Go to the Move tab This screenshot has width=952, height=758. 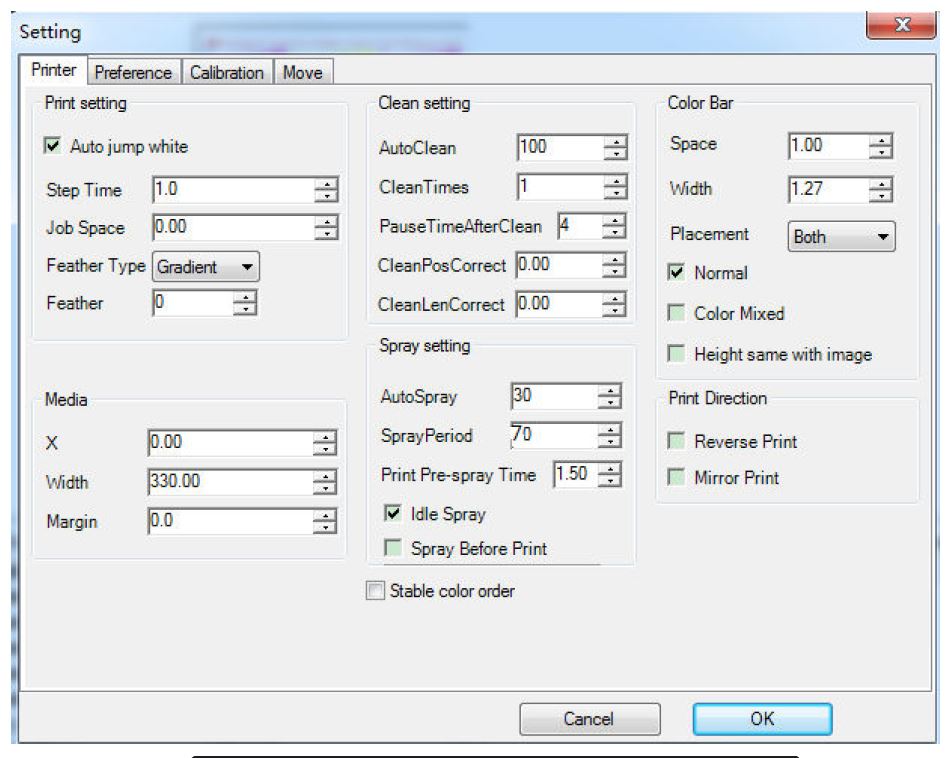point(301,73)
